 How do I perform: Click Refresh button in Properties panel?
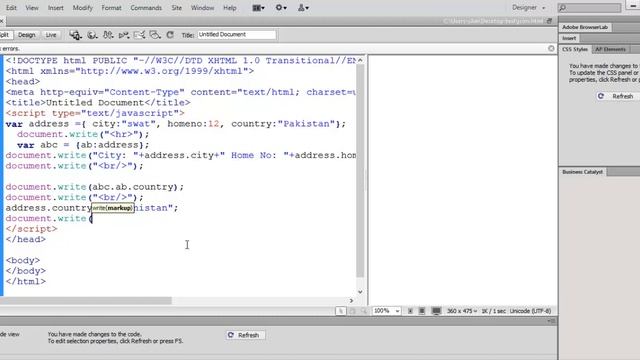[x=244, y=335]
